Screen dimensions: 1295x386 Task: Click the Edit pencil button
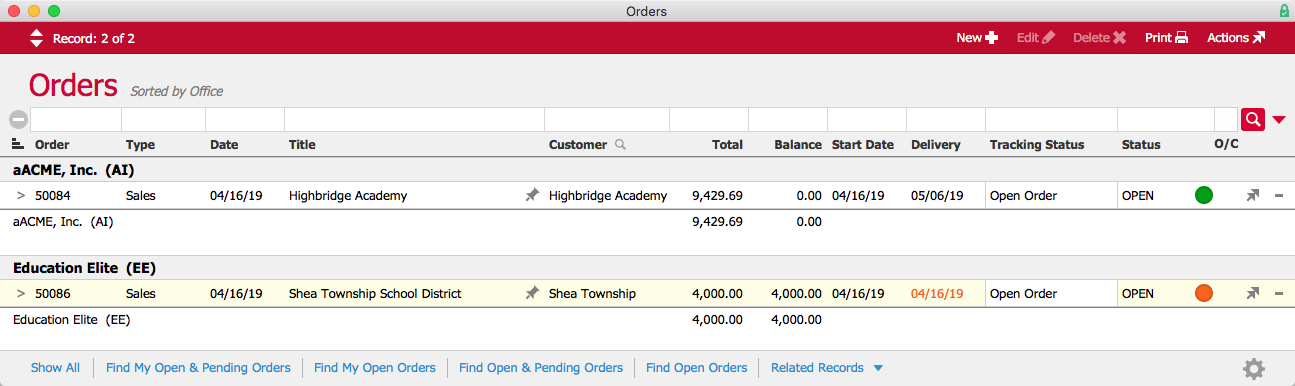coord(1035,38)
